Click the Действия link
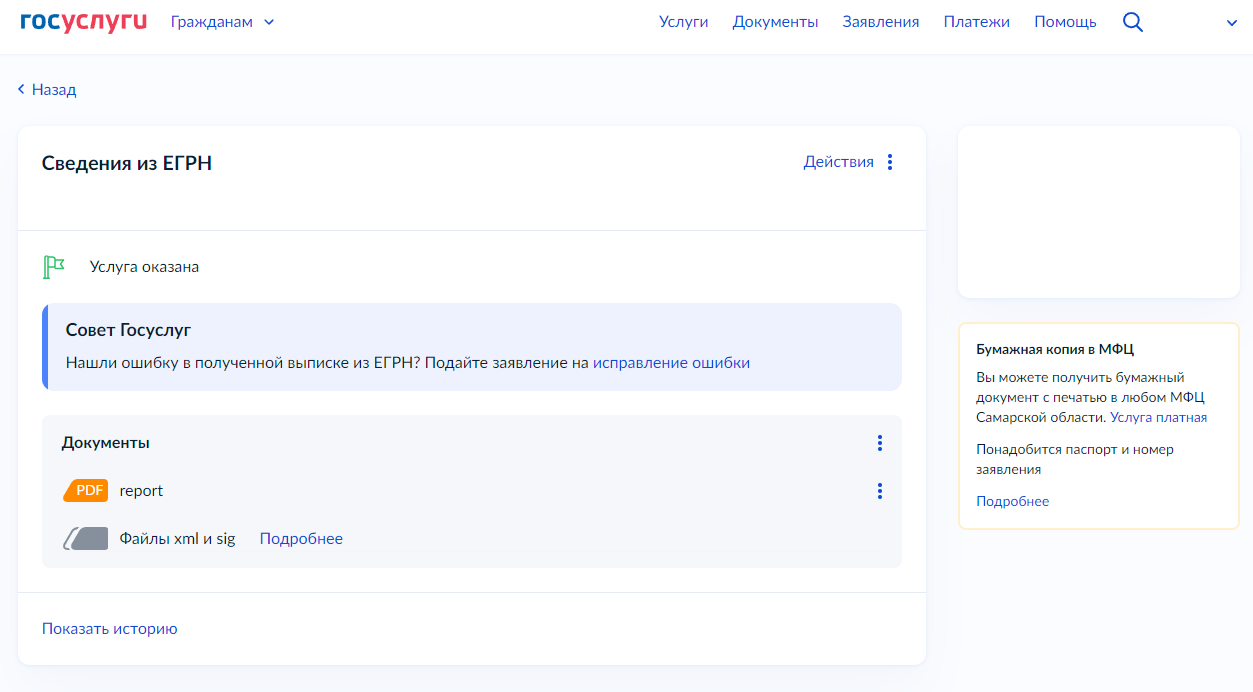This screenshot has width=1253, height=692. [x=839, y=162]
